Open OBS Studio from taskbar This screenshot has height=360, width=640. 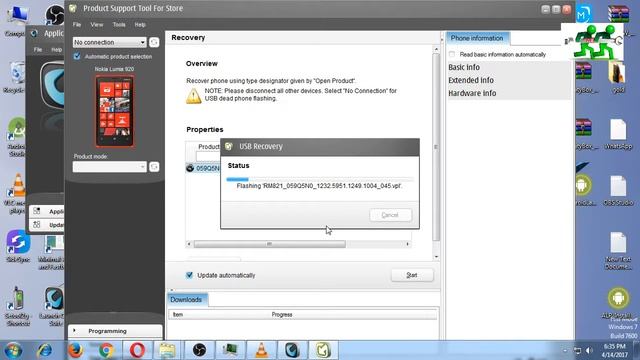click(199, 351)
